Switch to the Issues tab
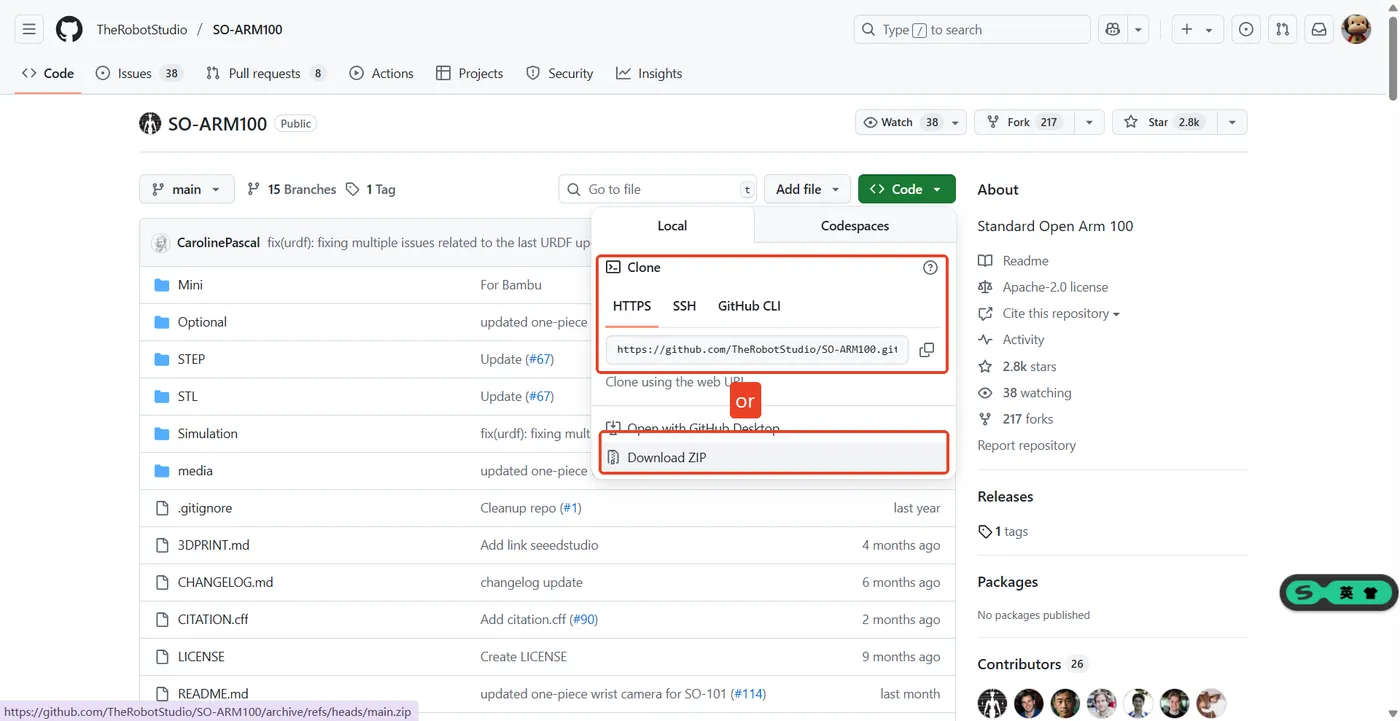The width and height of the screenshot is (1400, 721). coord(139,73)
